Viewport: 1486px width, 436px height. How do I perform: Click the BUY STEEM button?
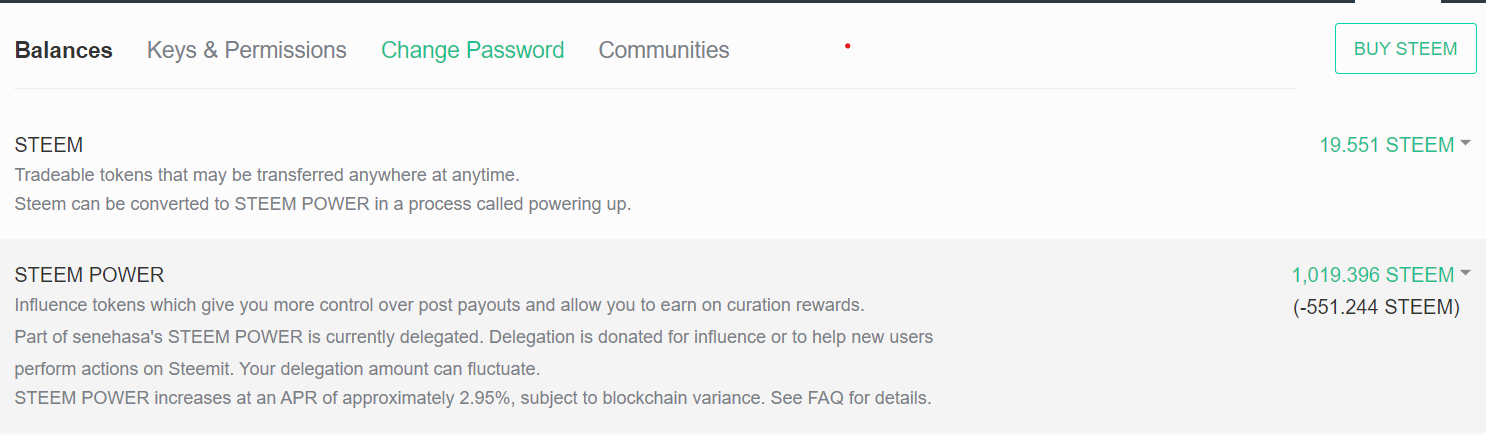coord(1405,49)
